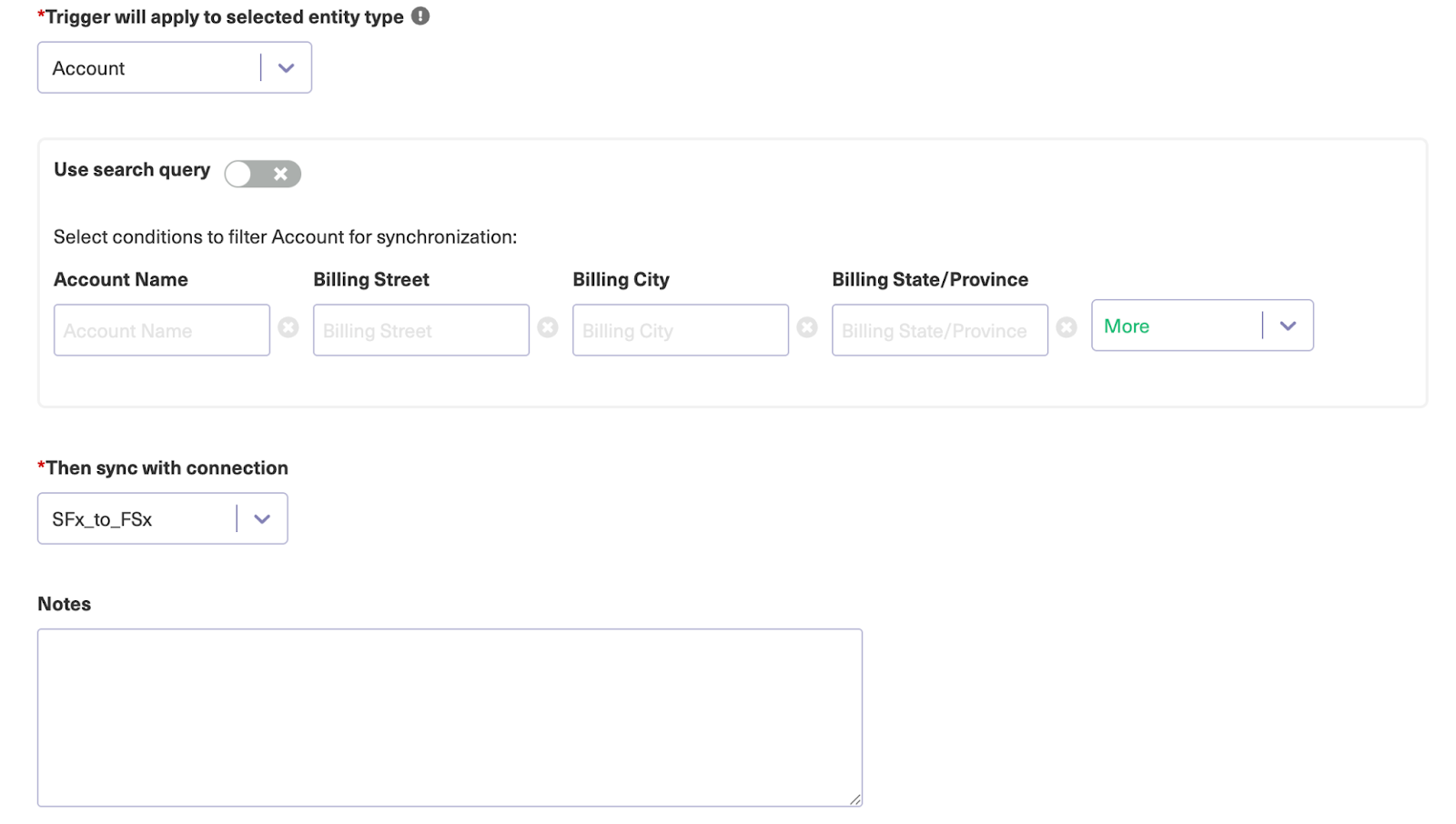Open the SFx_to_FSx connection dropdown
The image size is (1456, 824).
pyautogui.click(x=162, y=518)
